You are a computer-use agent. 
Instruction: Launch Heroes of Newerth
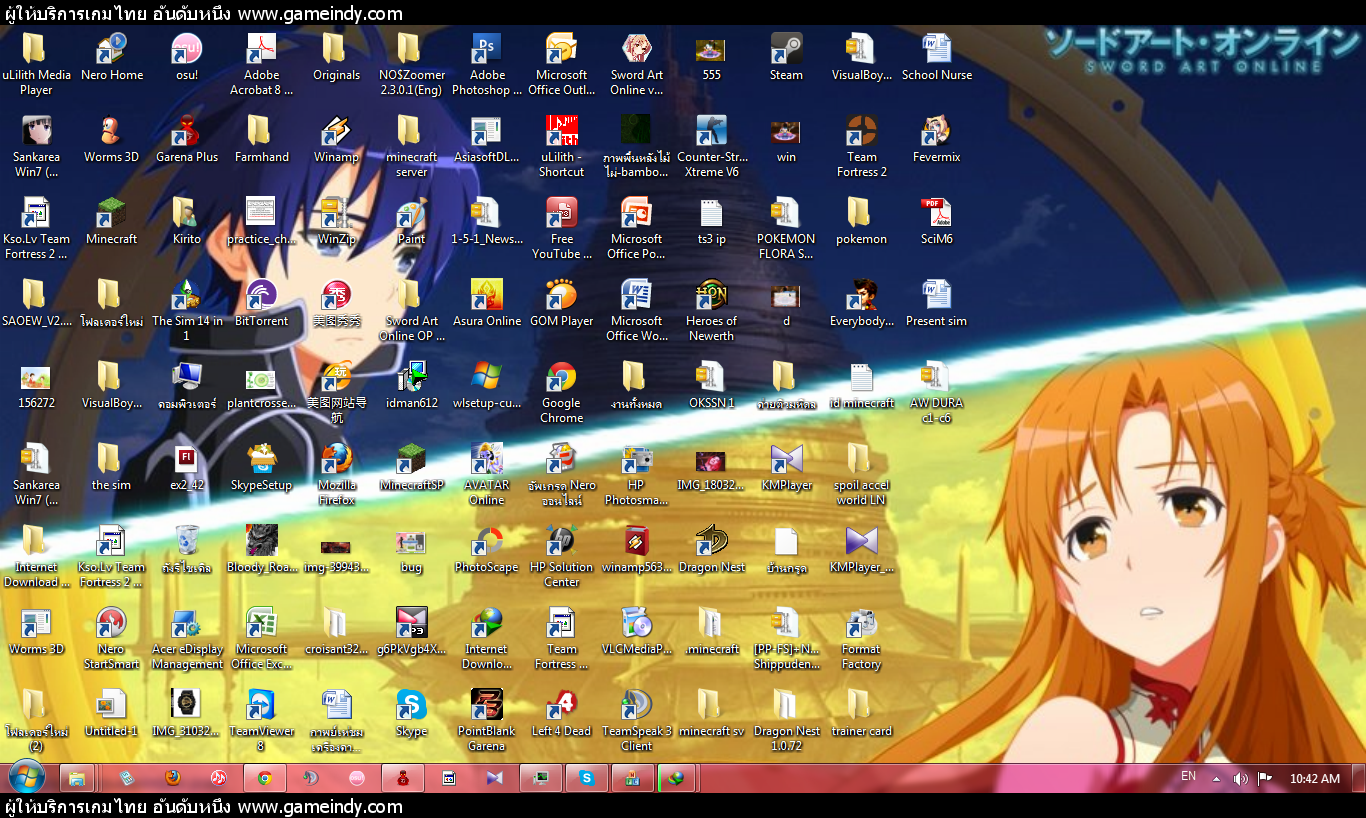(x=712, y=310)
